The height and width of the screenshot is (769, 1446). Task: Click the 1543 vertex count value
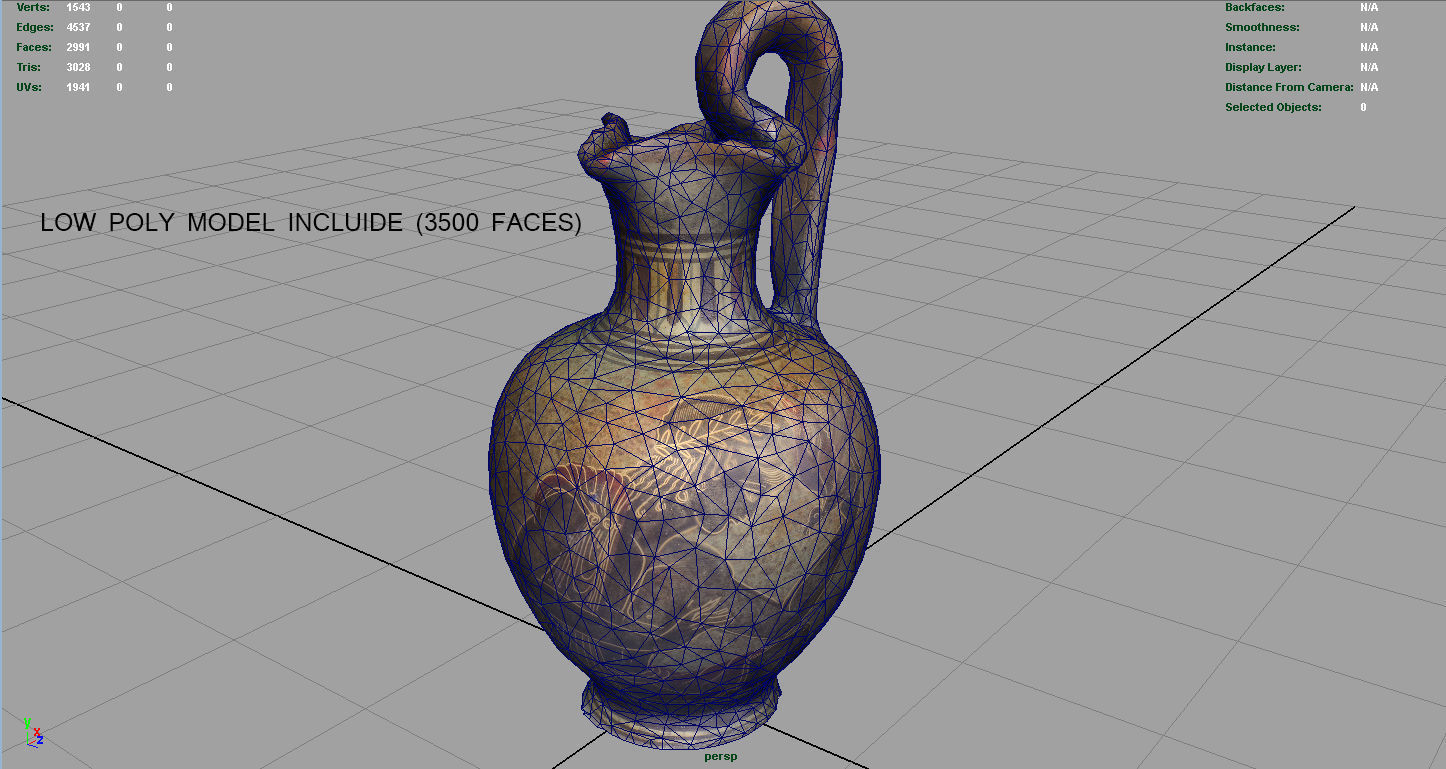[78, 7]
